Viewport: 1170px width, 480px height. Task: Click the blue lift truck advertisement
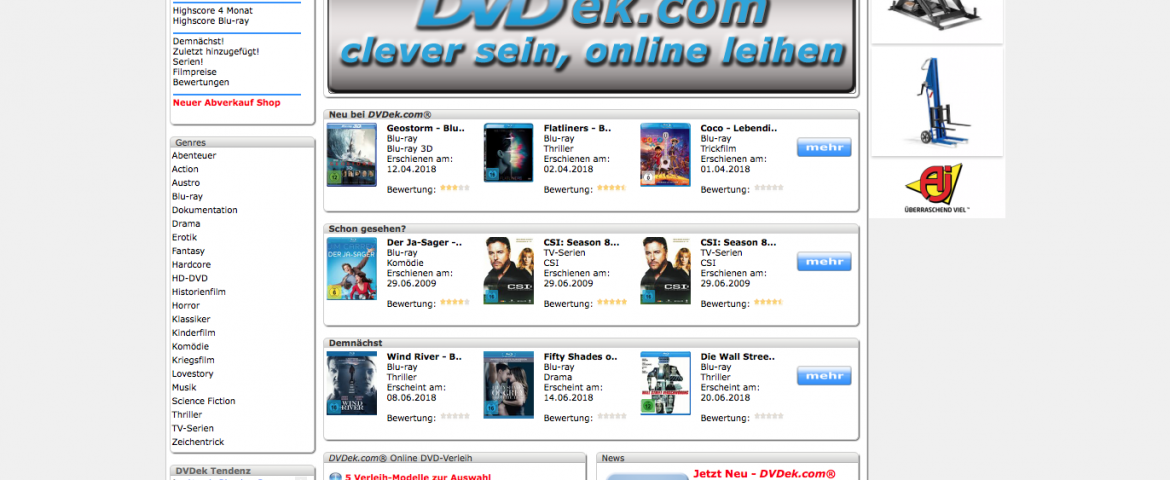tap(937, 102)
